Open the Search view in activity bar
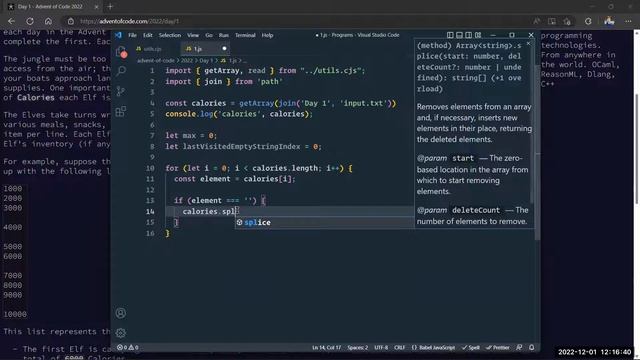The height and width of the screenshot is (360, 640). [x=121, y=71]
